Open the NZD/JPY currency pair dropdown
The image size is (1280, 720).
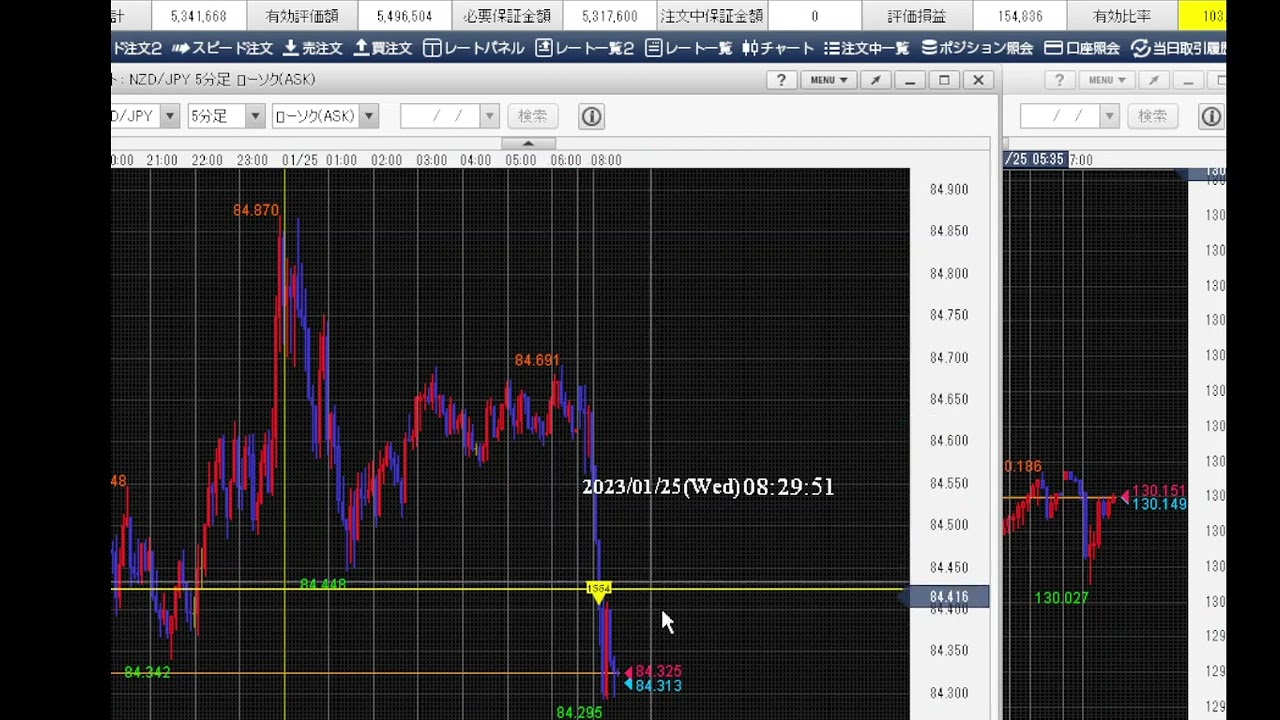click(x=169, y=116)
